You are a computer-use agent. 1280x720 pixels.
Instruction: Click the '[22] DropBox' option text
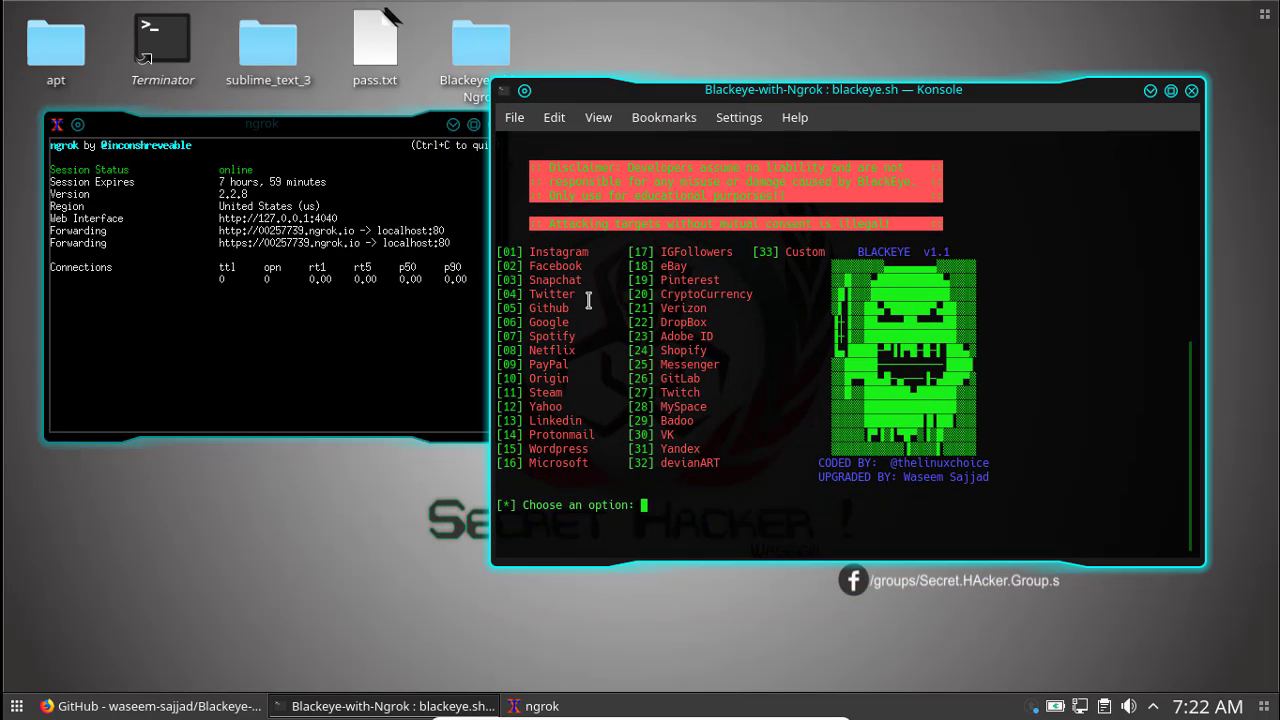667,322
